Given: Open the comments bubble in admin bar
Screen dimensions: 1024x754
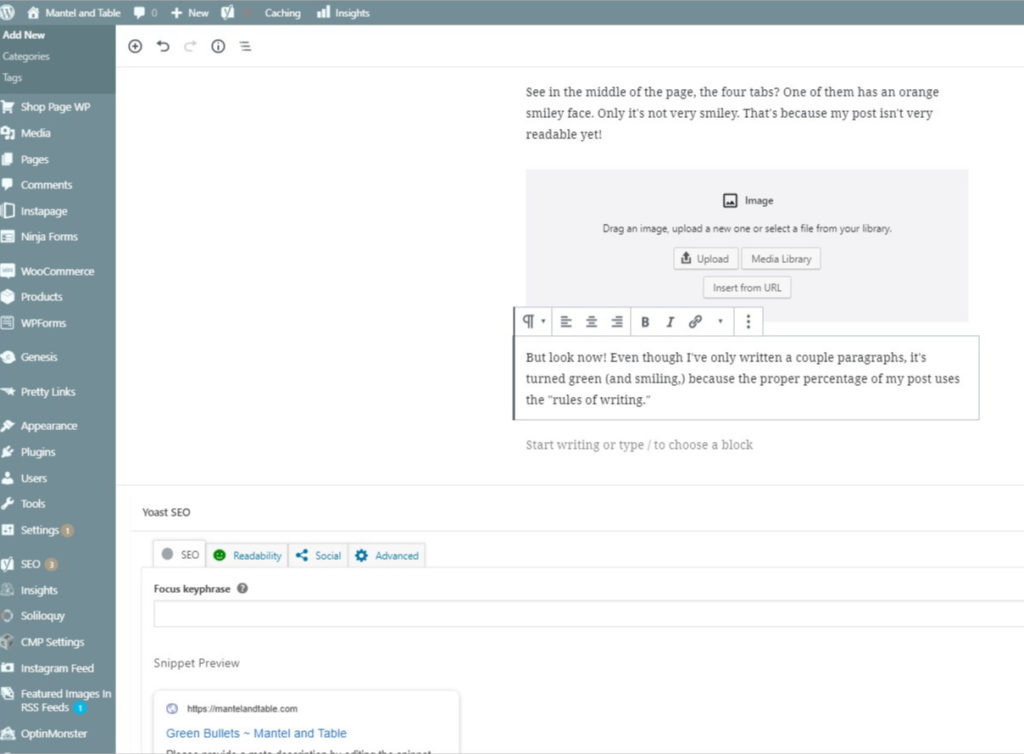Looking at the screenshot, I should 145,12.
